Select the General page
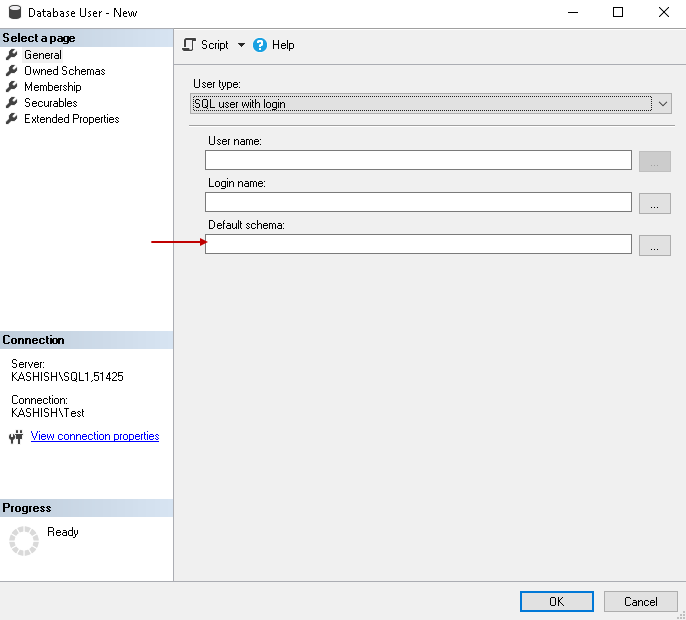Screen dimensions: 686x620 [42, 55]
